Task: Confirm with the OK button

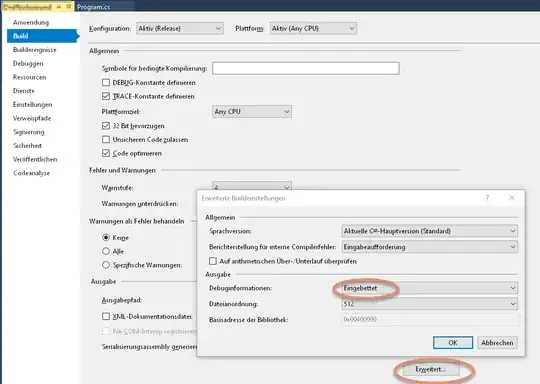Action: 453,343
